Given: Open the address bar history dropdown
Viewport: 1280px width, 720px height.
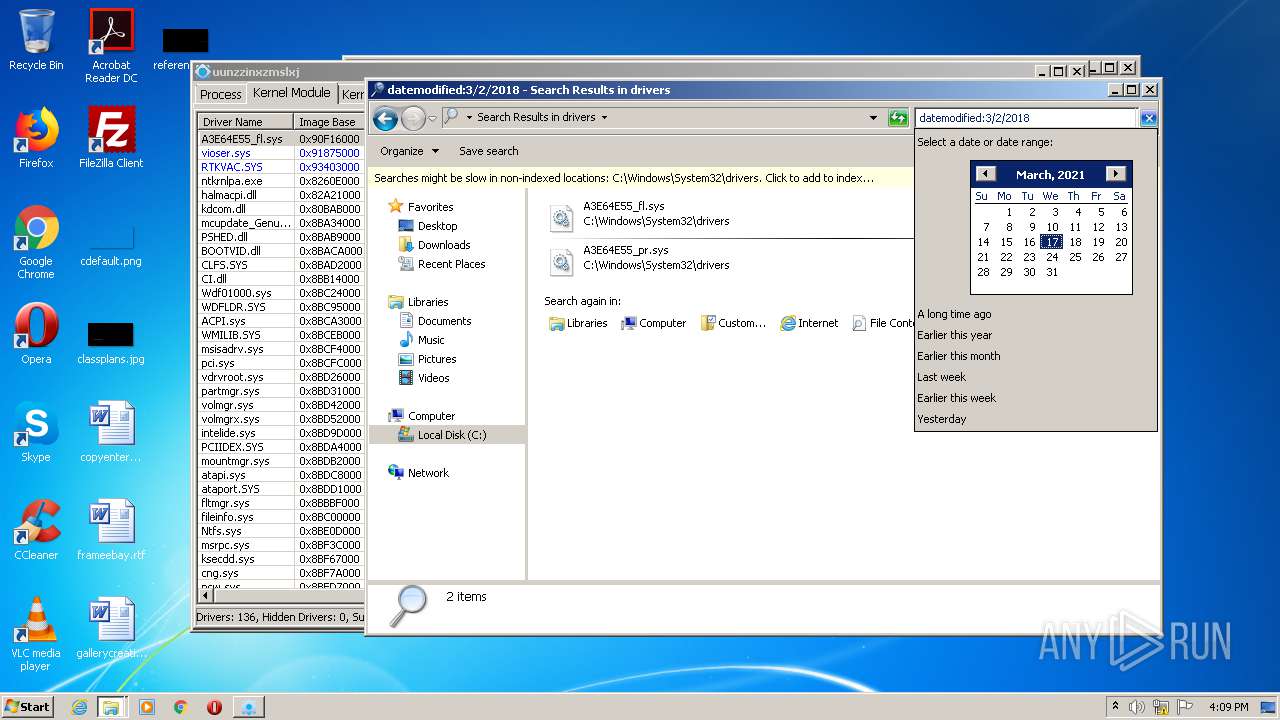Looking at the screenshot, I should (874, 118).
